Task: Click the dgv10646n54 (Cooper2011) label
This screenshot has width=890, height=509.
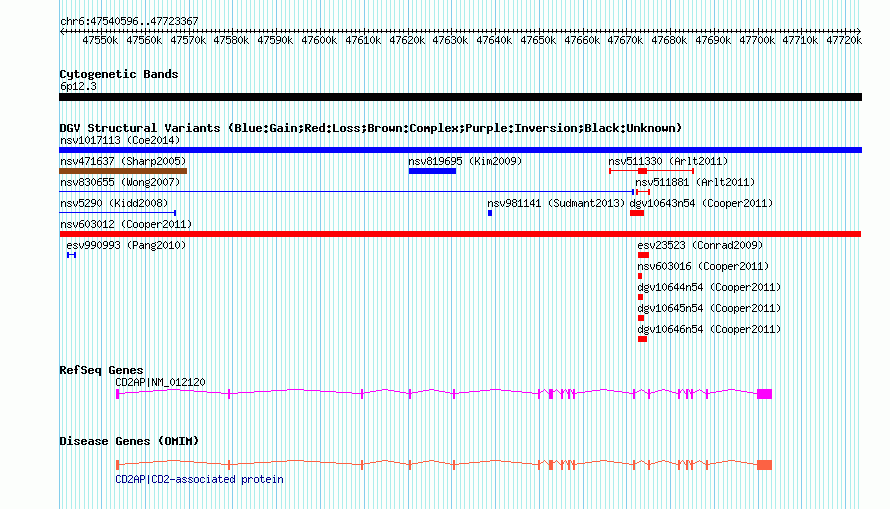Action: tap(709, 329)
